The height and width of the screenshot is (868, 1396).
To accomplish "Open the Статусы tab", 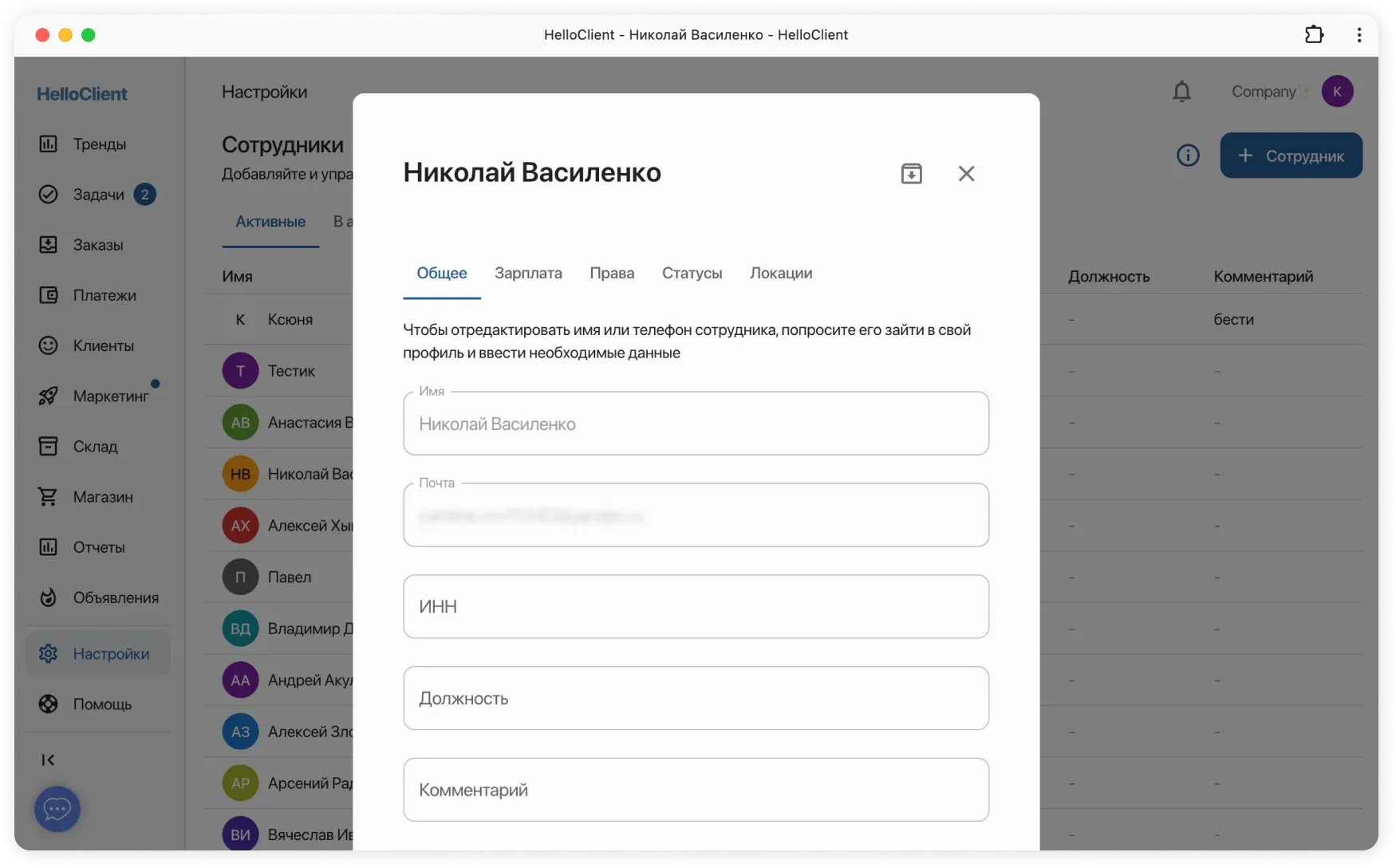I will [x=692, y=273].
